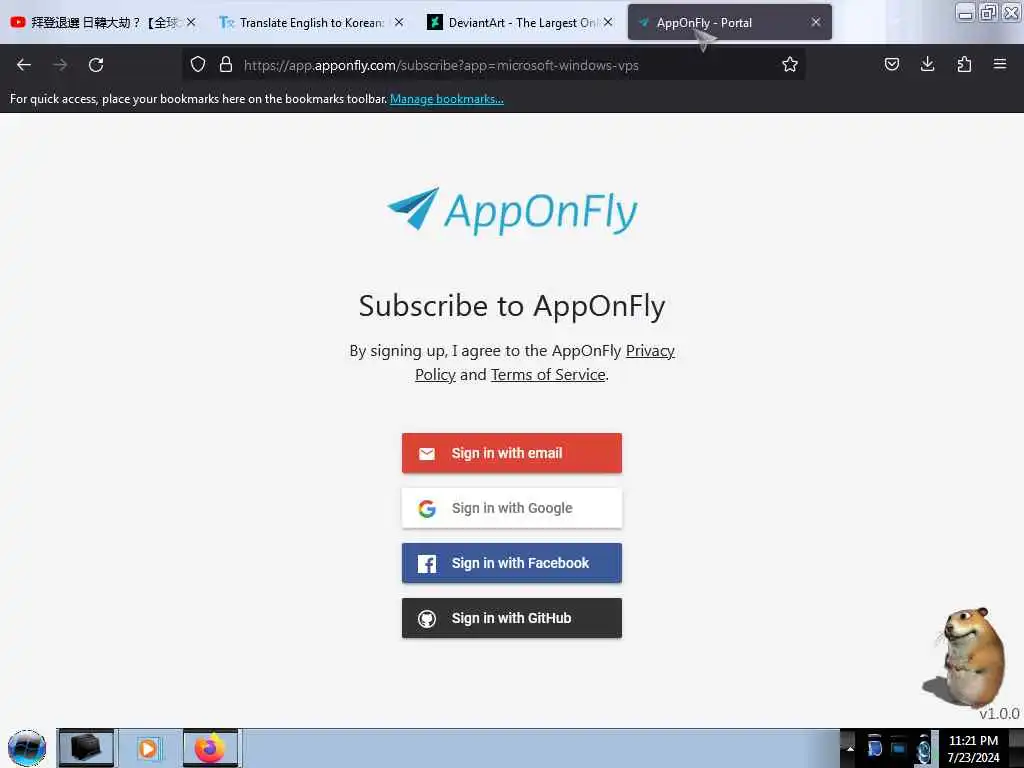Open the black box taskbar application
Viewport: 1024px width, 768px height.
pos(86,748)
